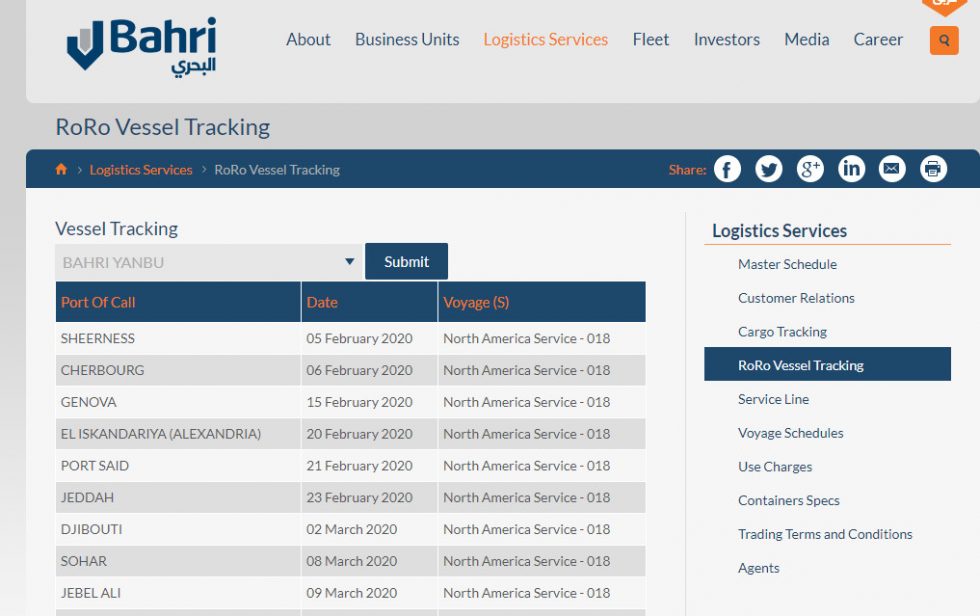Open Trading Terms and Conditions link

pos(824,534)
